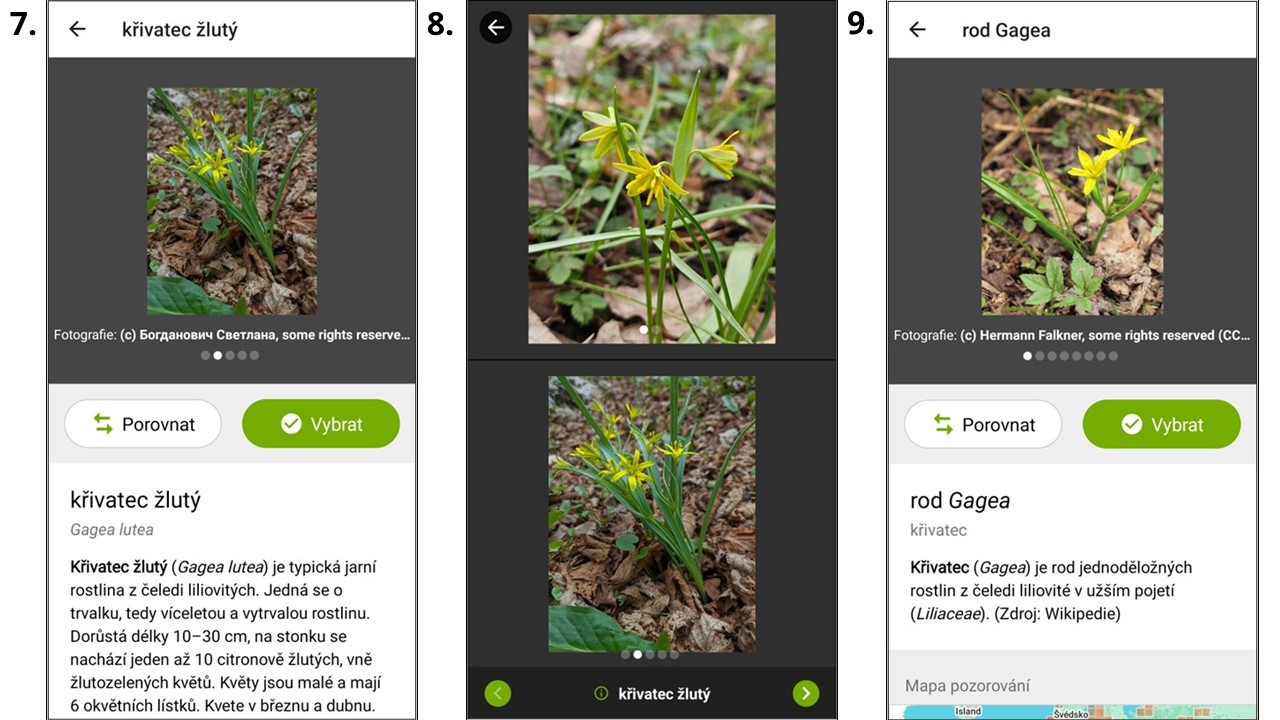This screenshot has width=1280, height=720.
Task: Click the Vybrat button on the křivatec žlutý screen
Action: click(x=321, y=424)
